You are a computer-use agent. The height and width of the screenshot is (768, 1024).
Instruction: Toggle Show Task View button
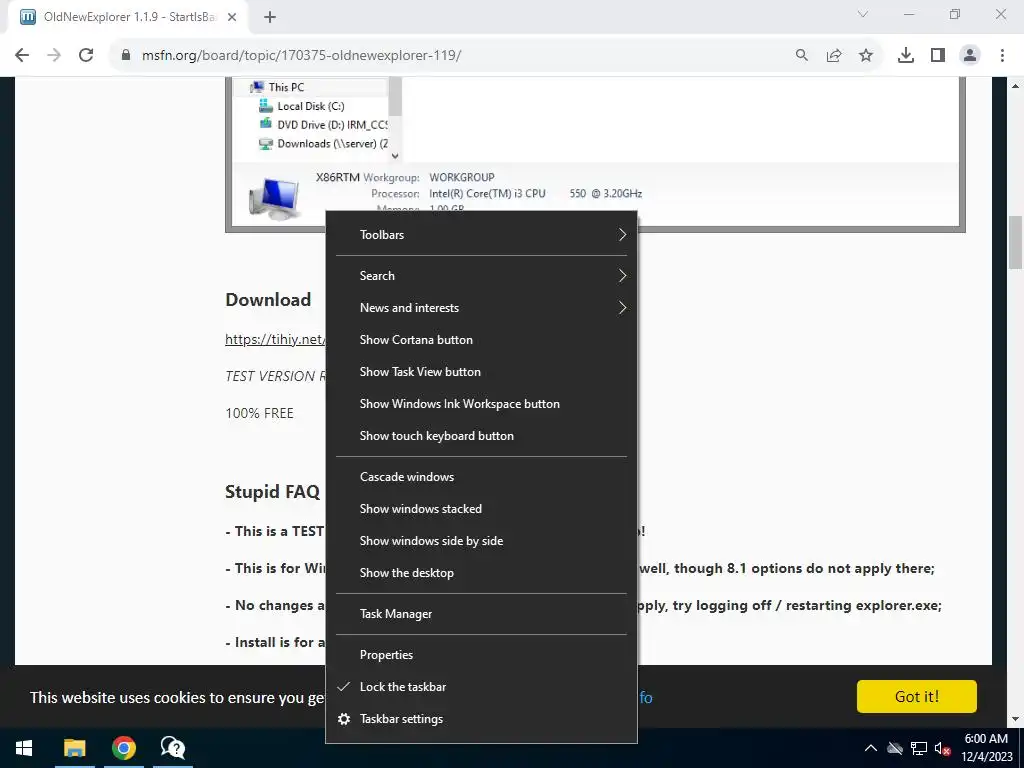[481, 372]
